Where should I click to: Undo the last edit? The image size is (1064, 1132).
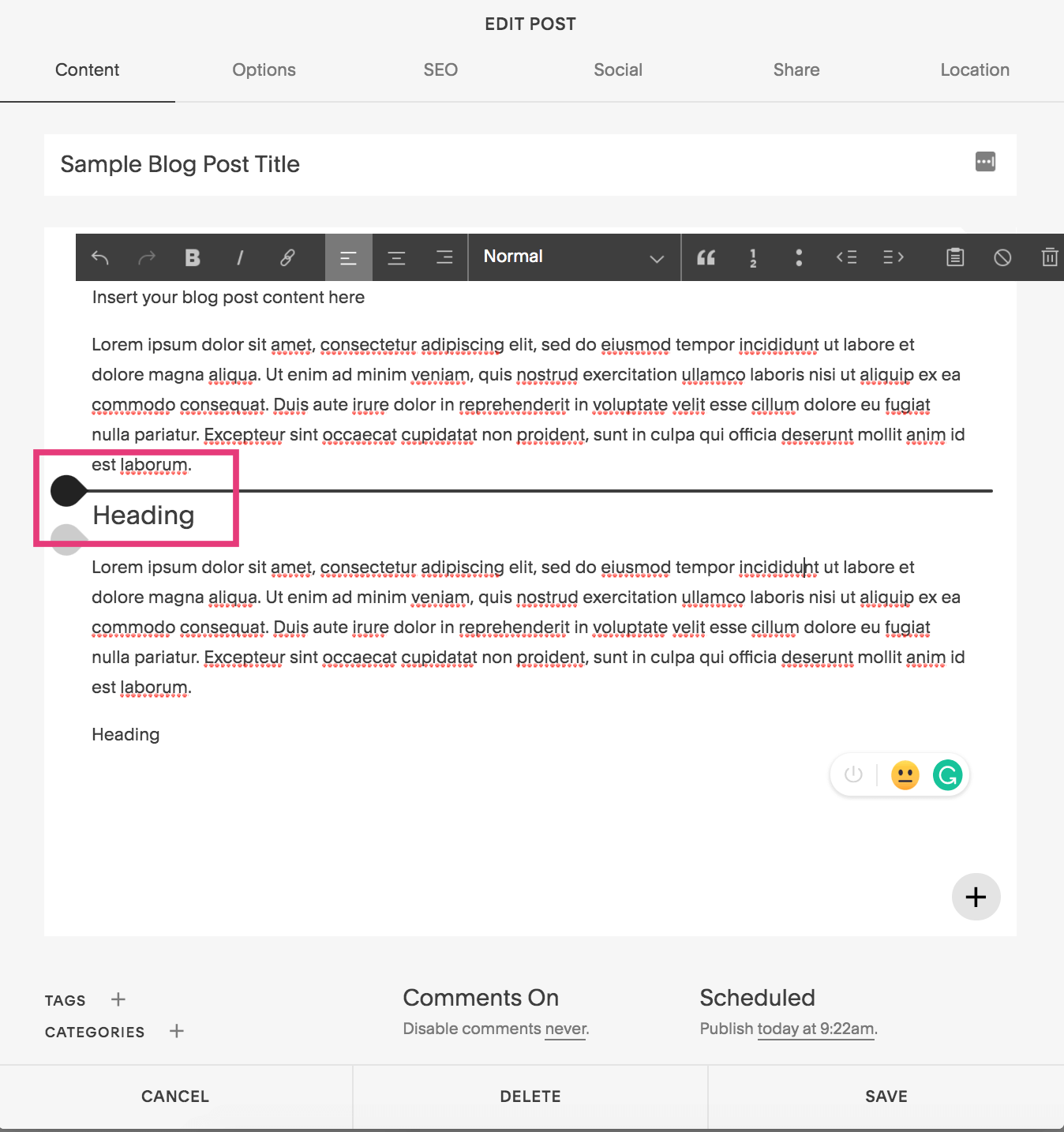(99, 257)
